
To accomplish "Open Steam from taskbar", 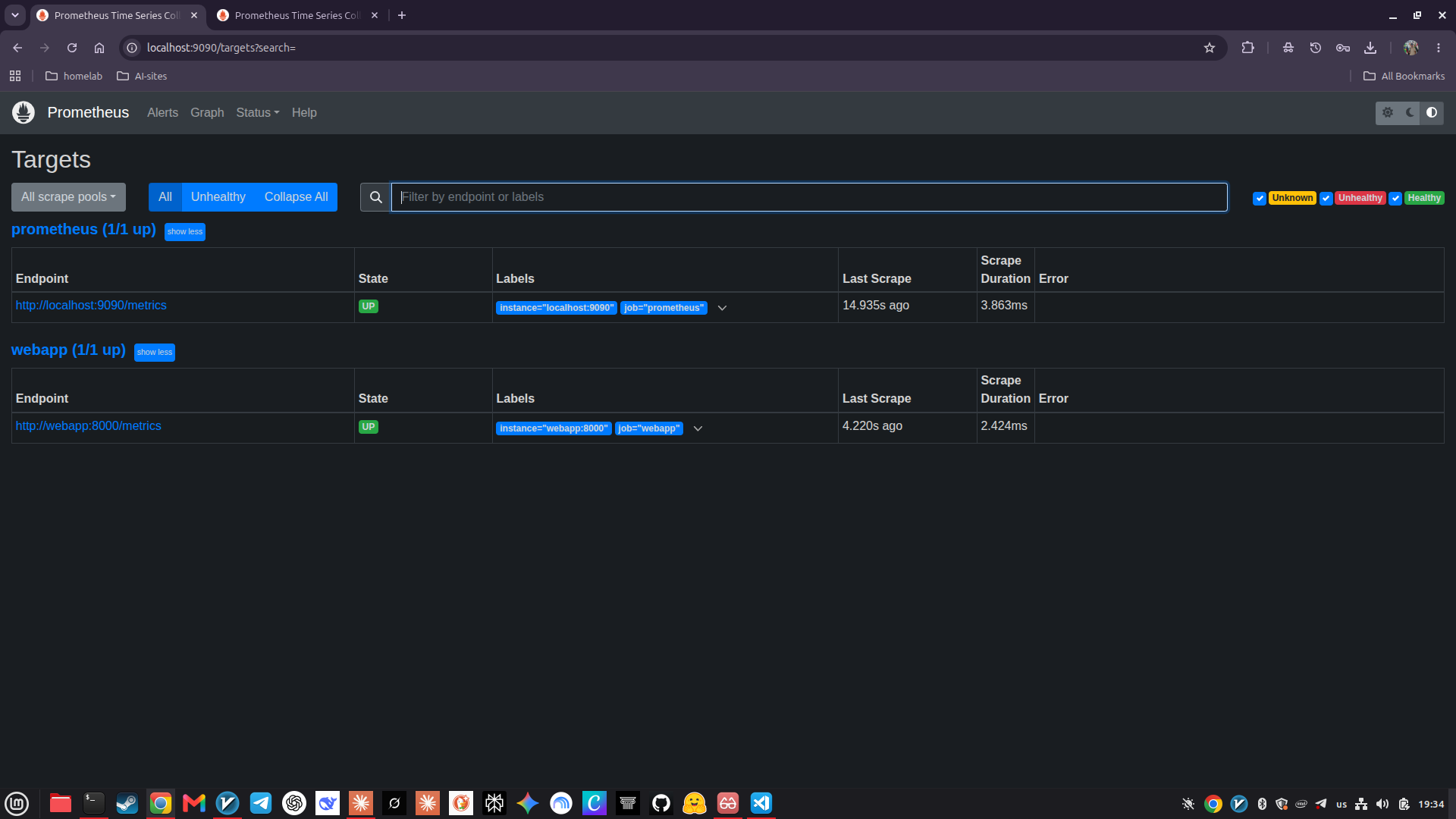I will [127, 803].
